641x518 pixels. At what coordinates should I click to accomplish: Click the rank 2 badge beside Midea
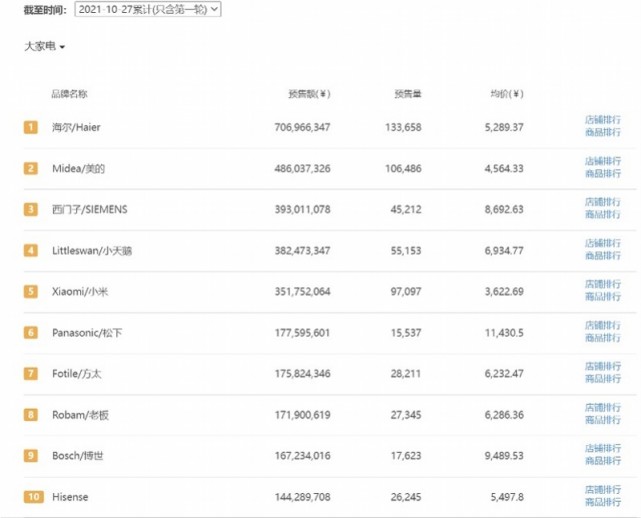(x=31, y=168)
